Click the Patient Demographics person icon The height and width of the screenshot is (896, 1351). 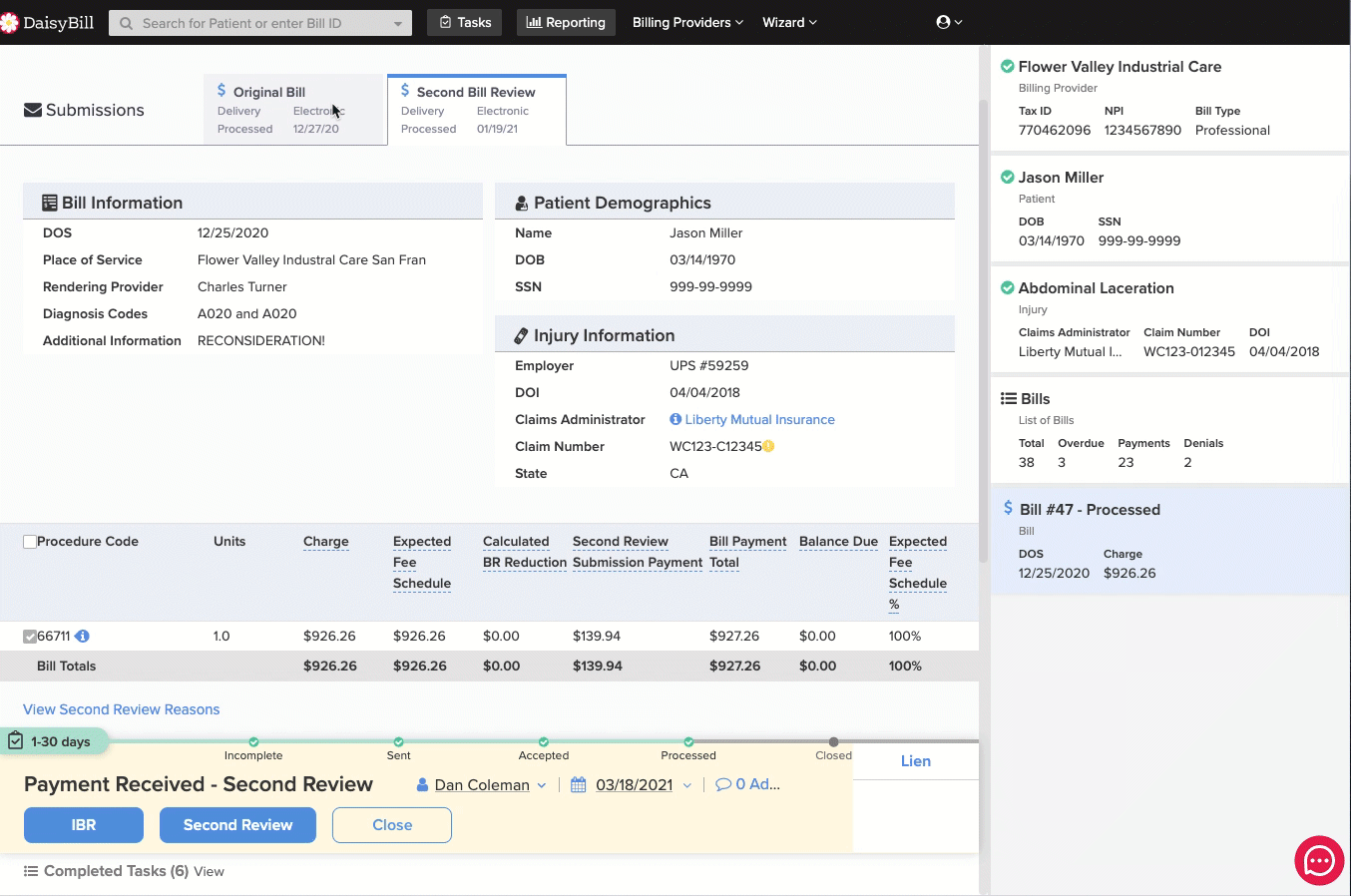(x=521, y=204)
